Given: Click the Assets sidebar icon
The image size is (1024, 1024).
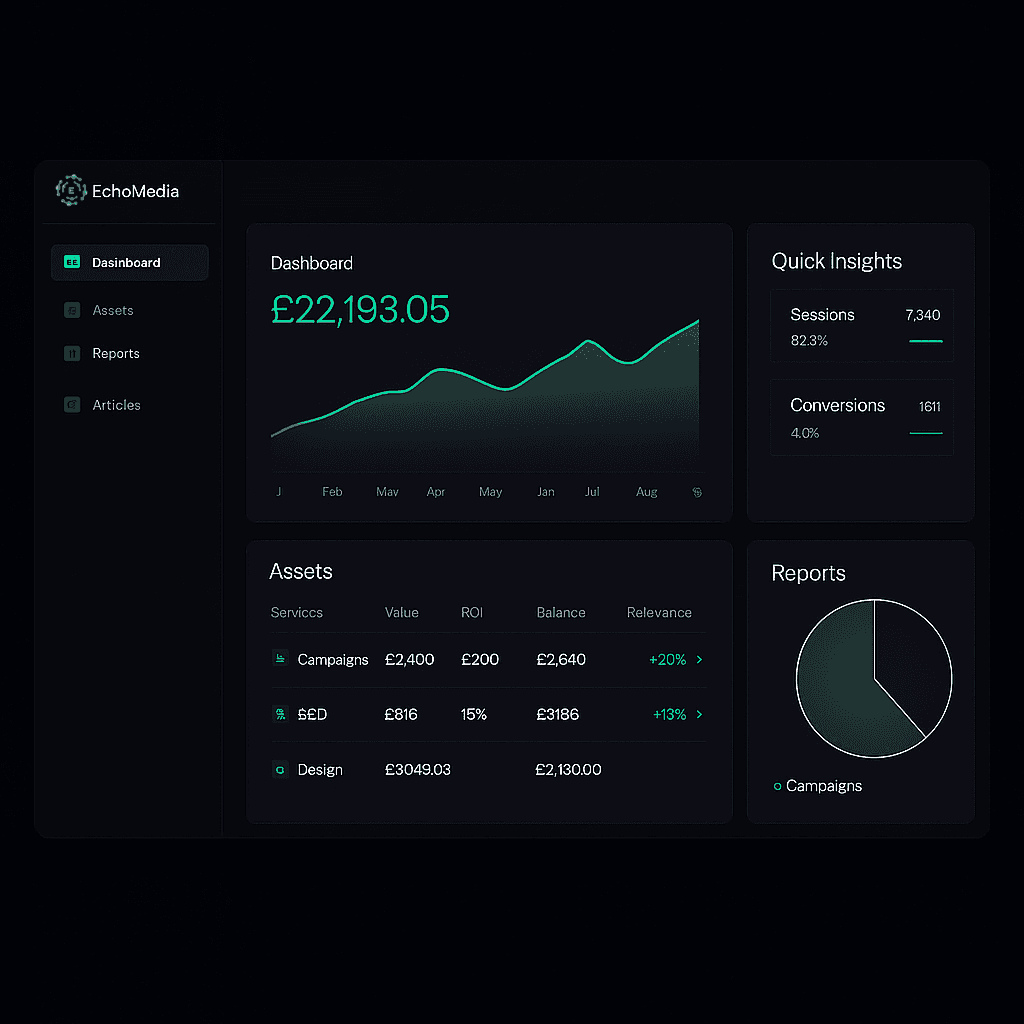Looking at the screenshot, I should [72, 310].
